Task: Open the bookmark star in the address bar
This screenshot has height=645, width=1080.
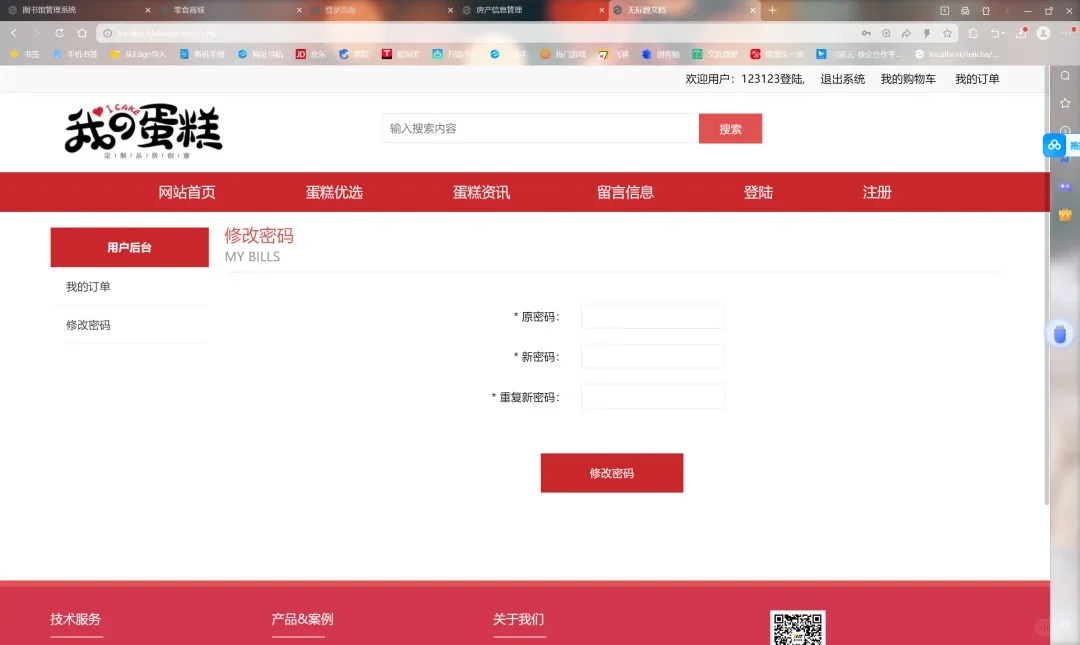Action: [947, 33]
